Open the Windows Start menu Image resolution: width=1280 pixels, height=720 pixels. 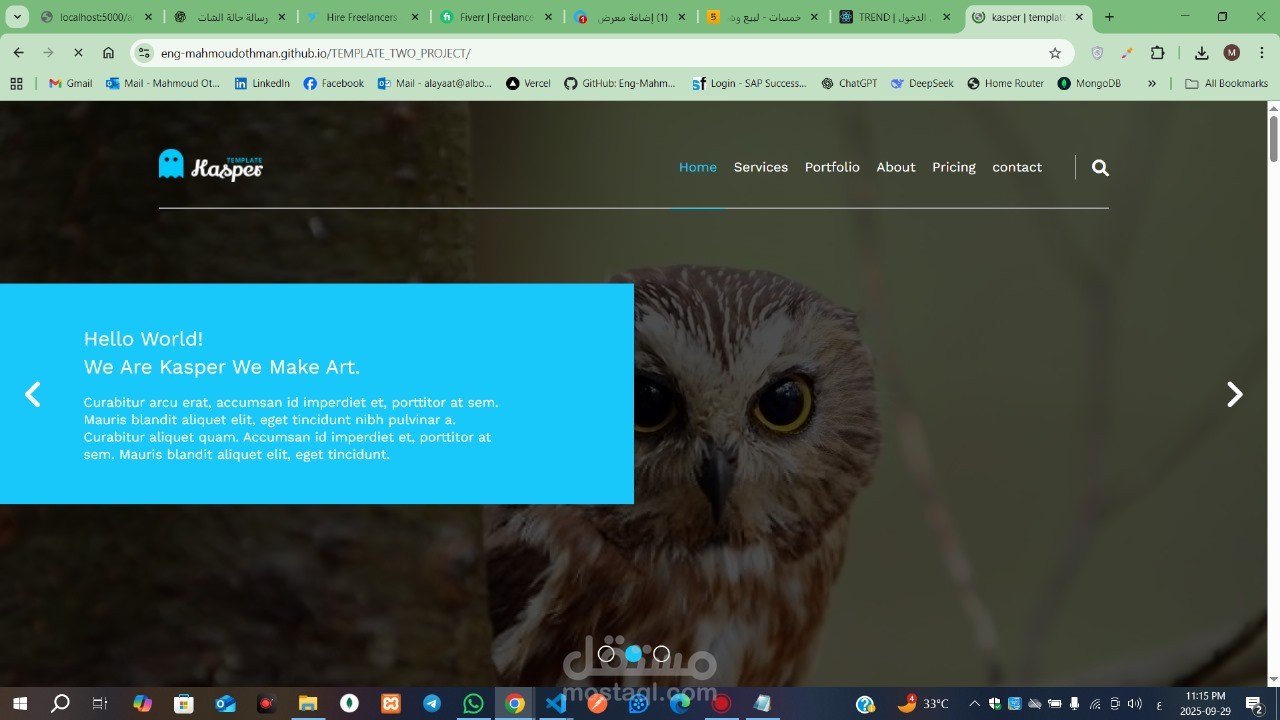[x=19, y=704]
